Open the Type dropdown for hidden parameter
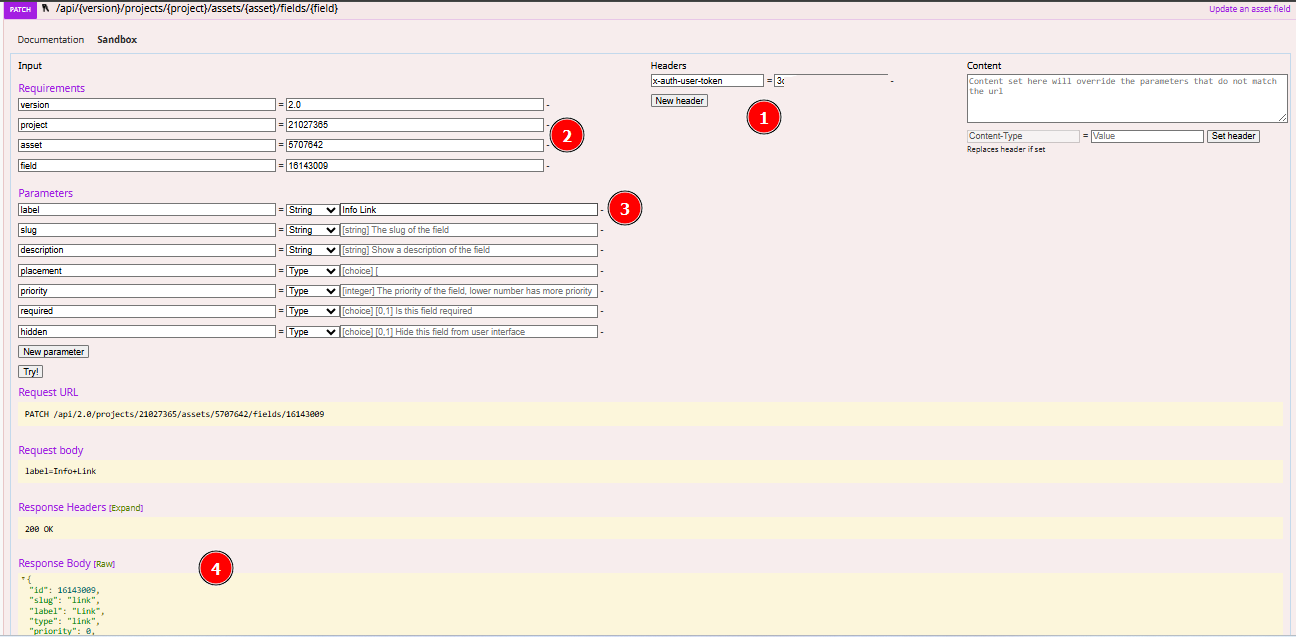 (x=312, y=332)
